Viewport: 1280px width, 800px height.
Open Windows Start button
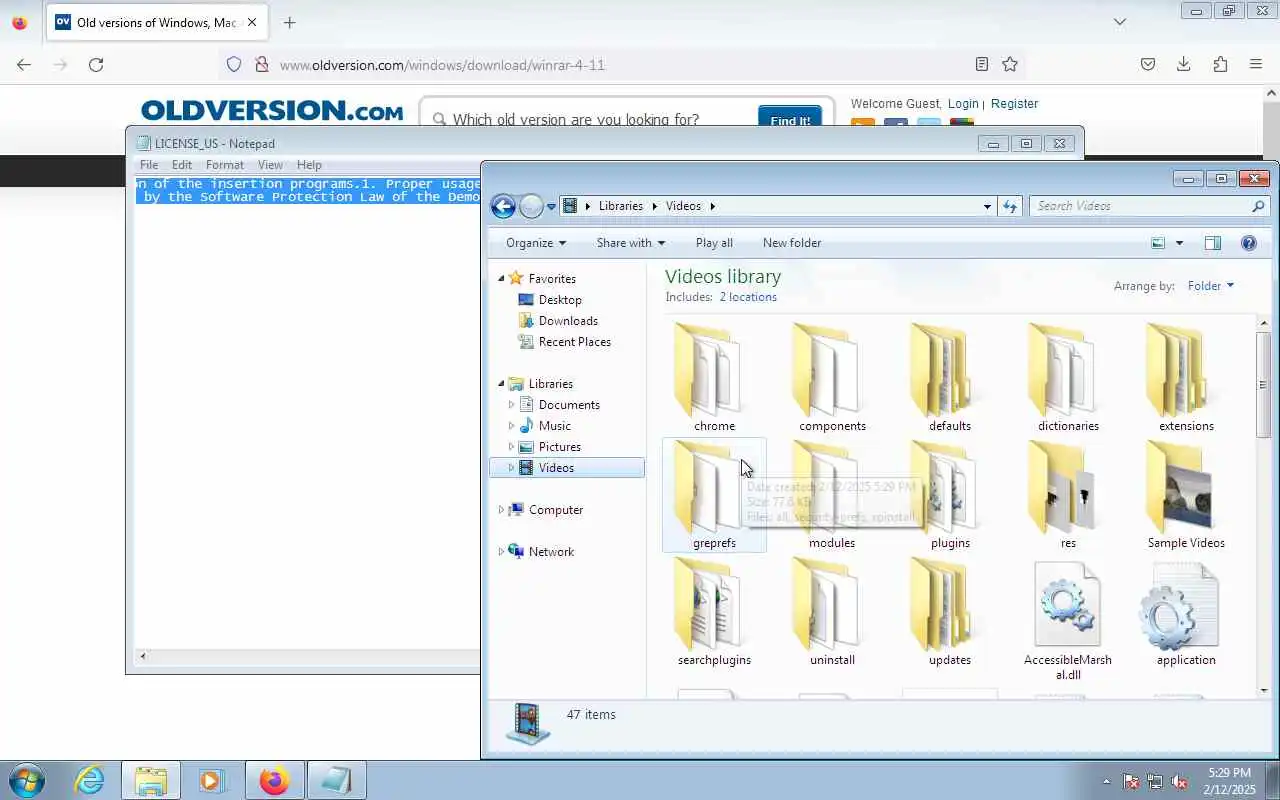click(26, 780)
